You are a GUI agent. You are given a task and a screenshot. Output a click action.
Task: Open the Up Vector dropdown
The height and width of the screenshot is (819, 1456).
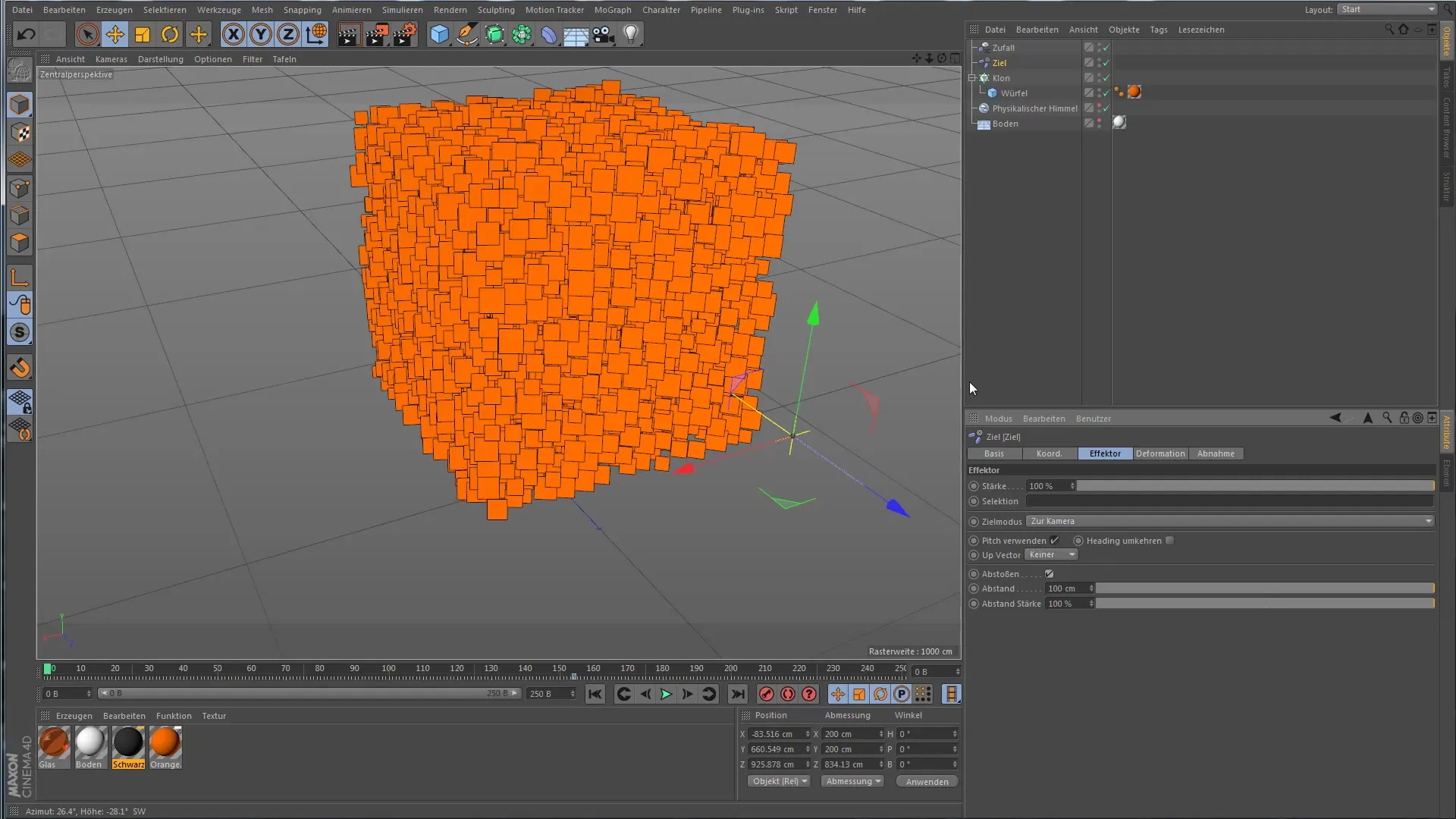(1052, 554)
